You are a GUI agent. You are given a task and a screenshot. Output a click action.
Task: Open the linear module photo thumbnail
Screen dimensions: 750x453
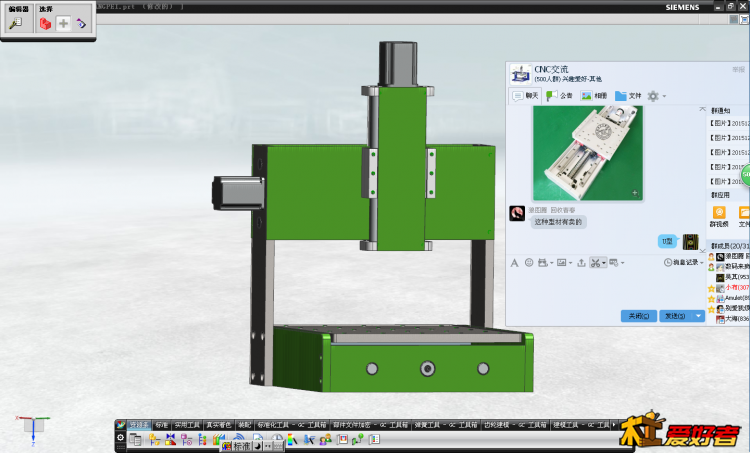[587, 152]
